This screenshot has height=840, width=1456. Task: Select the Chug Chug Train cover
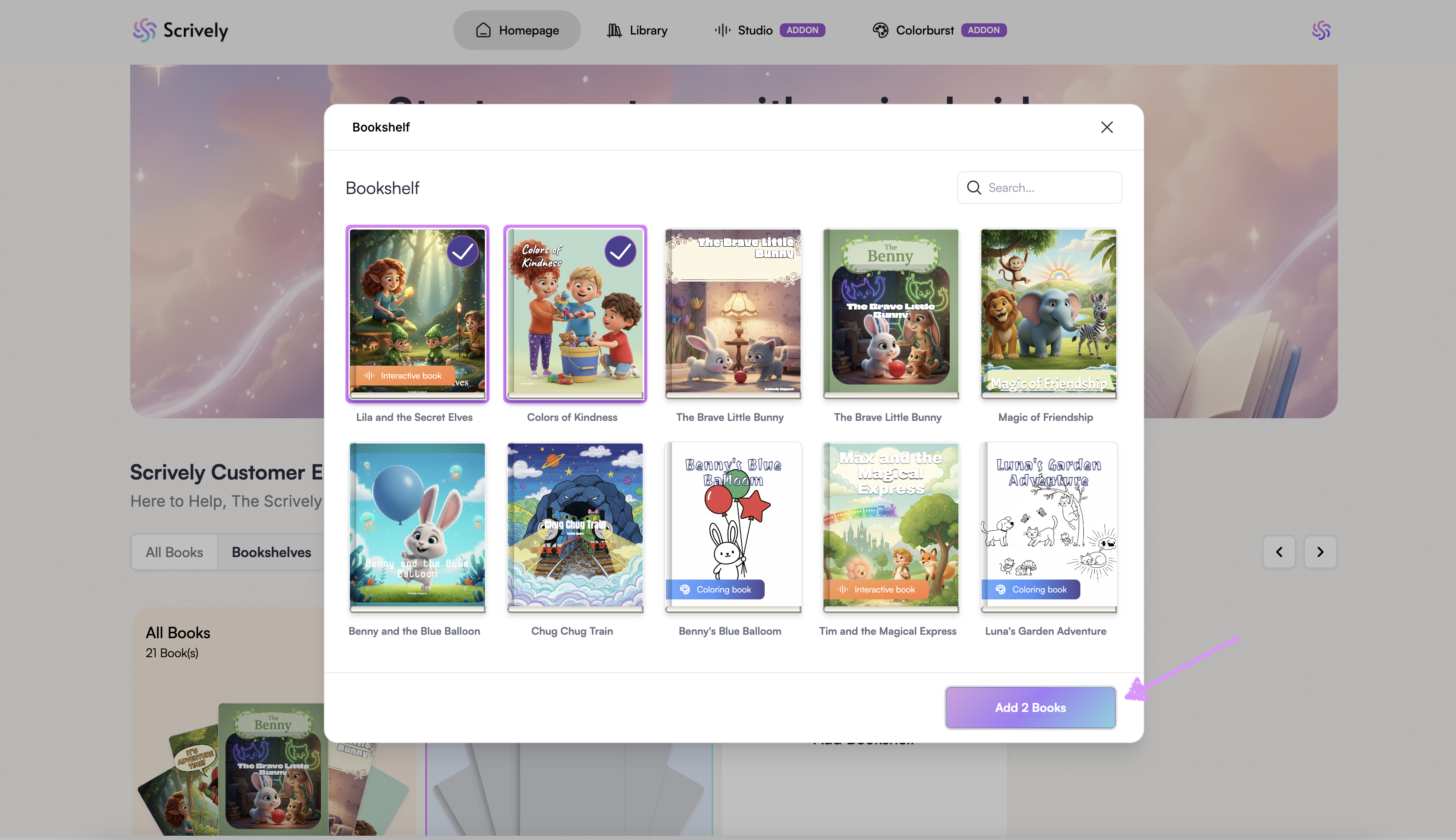click(x=574, y=525)
